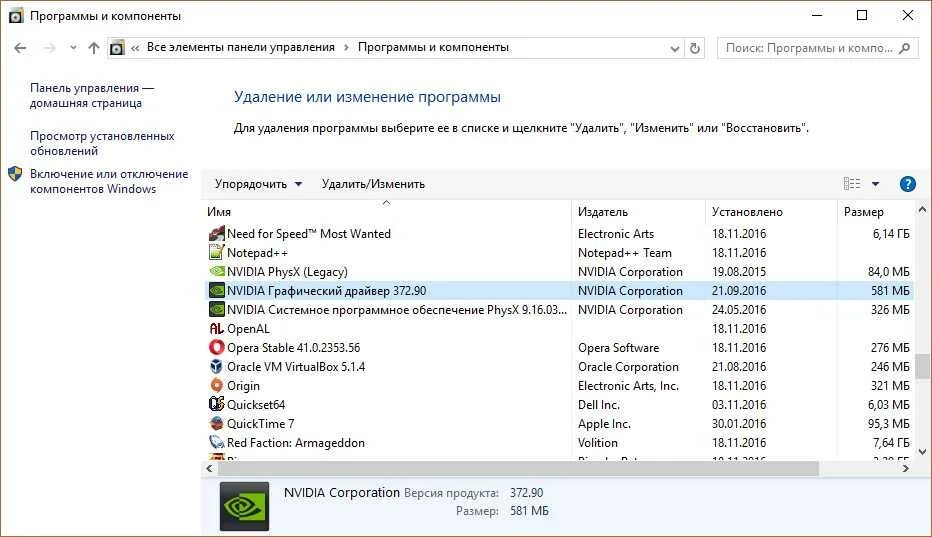Click the horizontal scrollbar thumb under the list
The height and width of the screenshot is (537, 932).
(518, 469)
